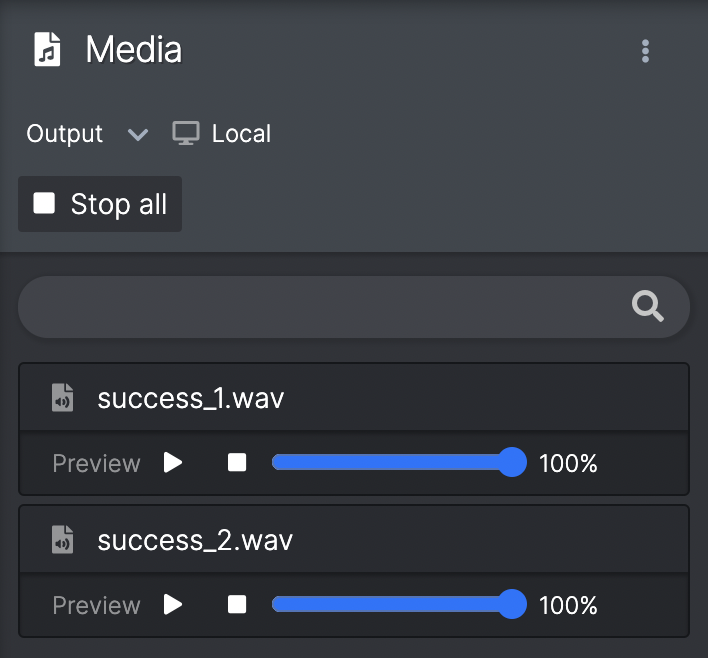Image resolution: width=708 pixels, height=658 pixels.
Task: Click the Media panel title
Action: [134, 49]
